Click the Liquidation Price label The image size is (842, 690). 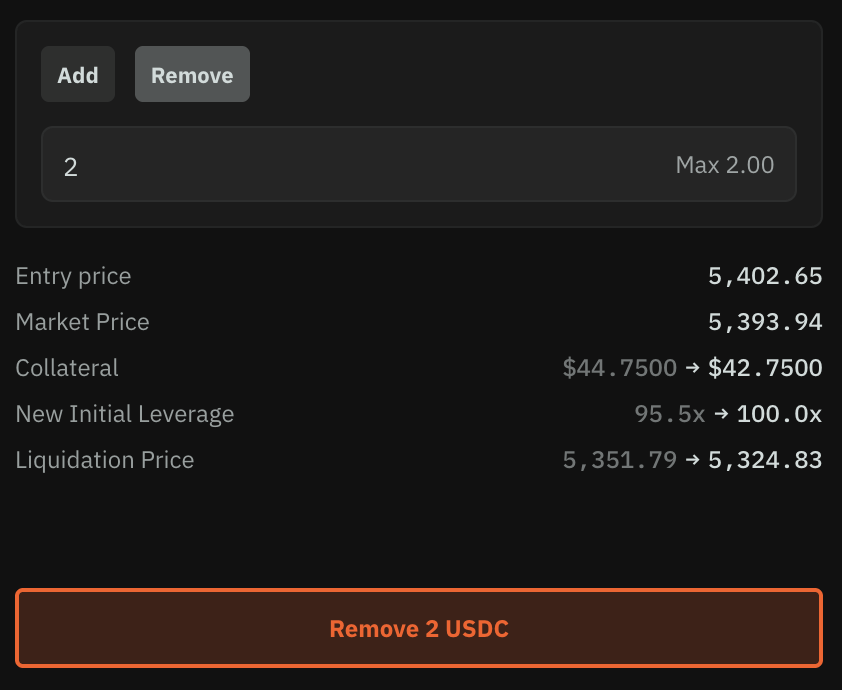point(105,460)
